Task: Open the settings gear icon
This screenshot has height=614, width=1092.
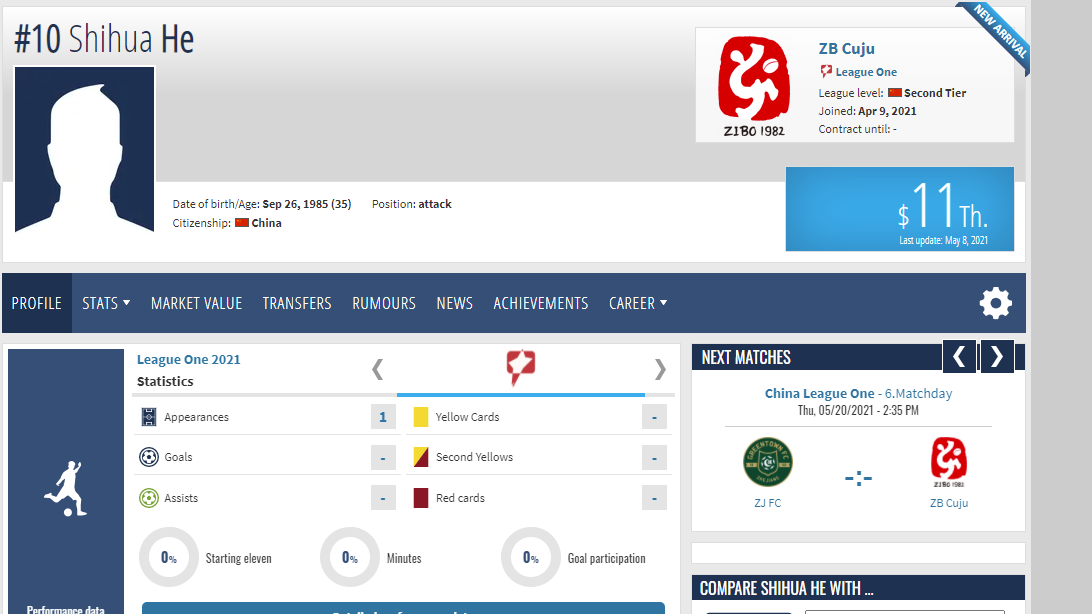Action: coord(995,303)
